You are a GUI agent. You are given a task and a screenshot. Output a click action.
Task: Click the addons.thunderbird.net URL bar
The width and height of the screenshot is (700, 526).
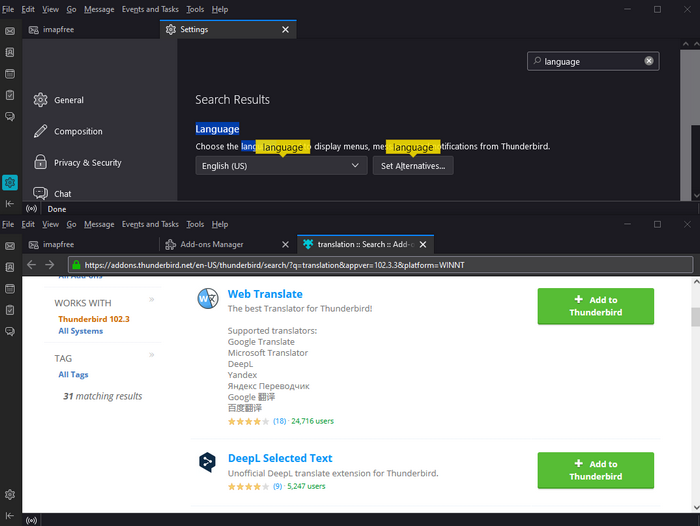click(380, 265)
